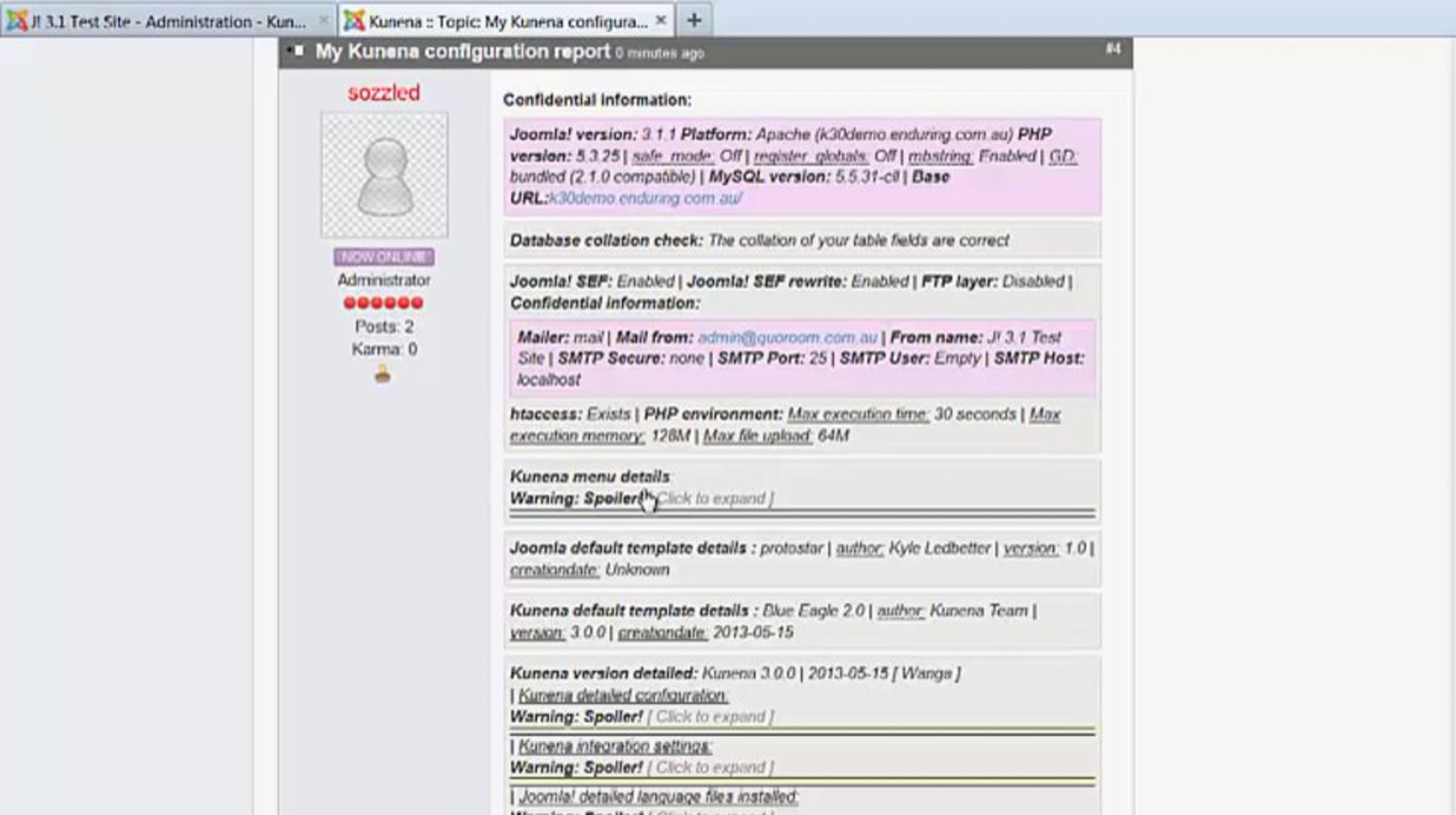1456x815 pixels.
Task: Expand the Kunena integration settings spoiler
Action: [x=711, y=768]
